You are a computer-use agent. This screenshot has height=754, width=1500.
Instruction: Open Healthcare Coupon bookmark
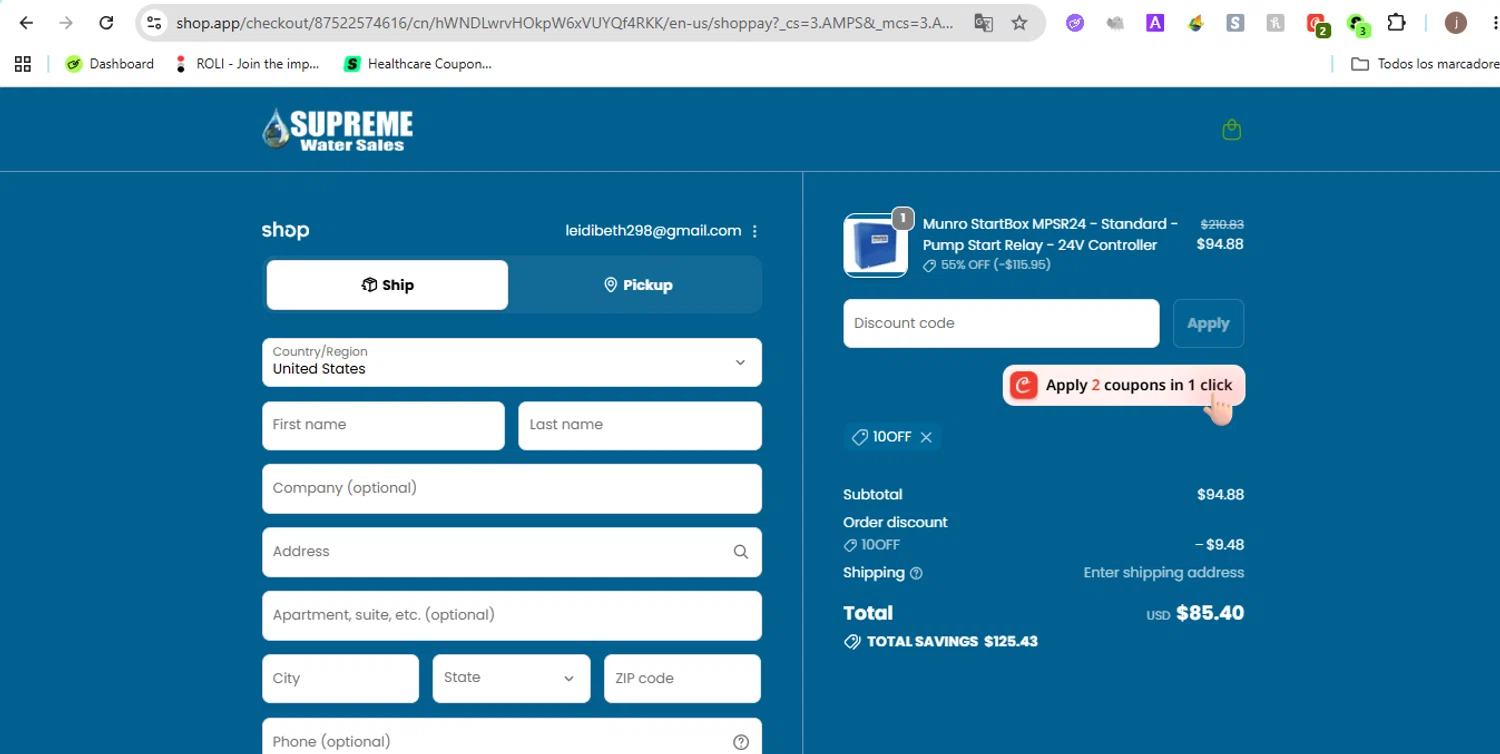(x=418, y=64)
